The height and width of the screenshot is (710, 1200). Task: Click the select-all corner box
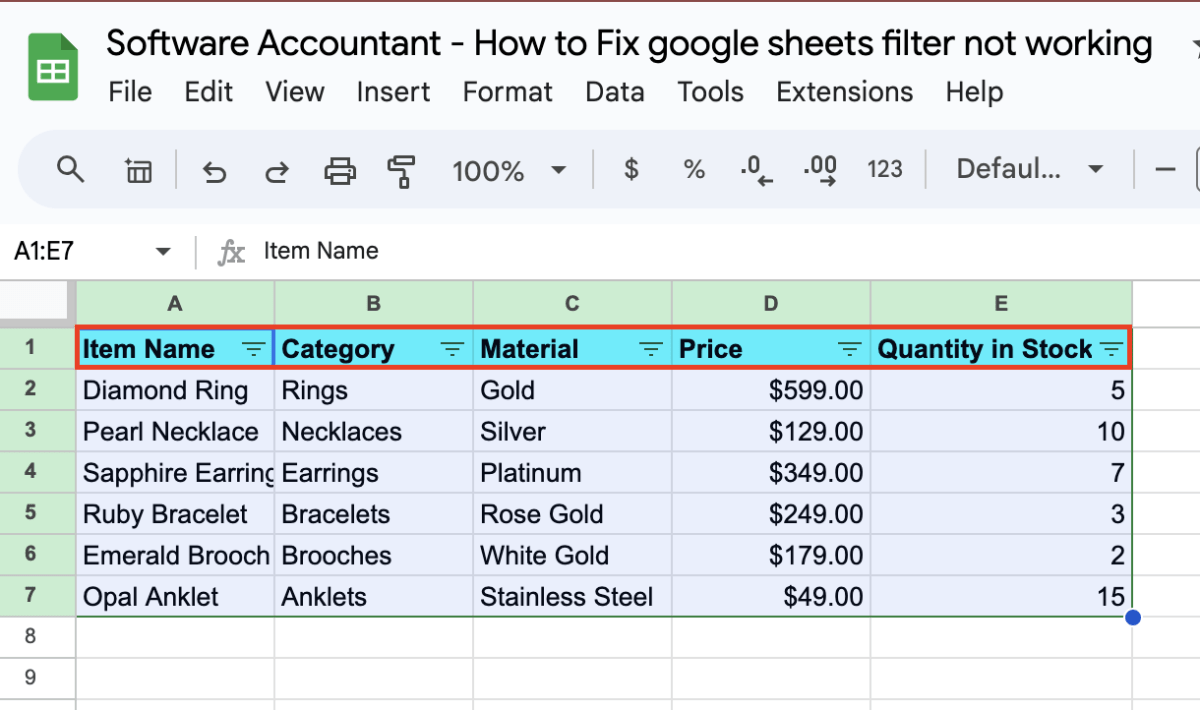click(38, 303)
